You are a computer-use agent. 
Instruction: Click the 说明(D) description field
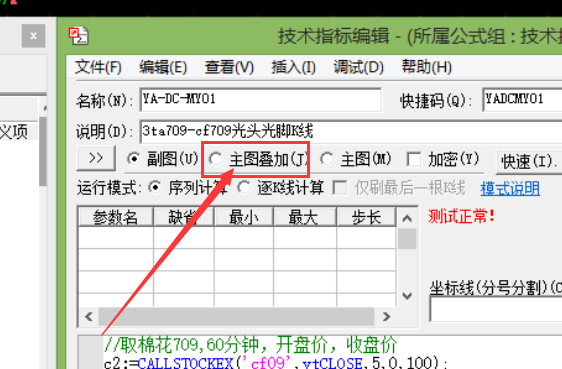[x=351, y=131]
